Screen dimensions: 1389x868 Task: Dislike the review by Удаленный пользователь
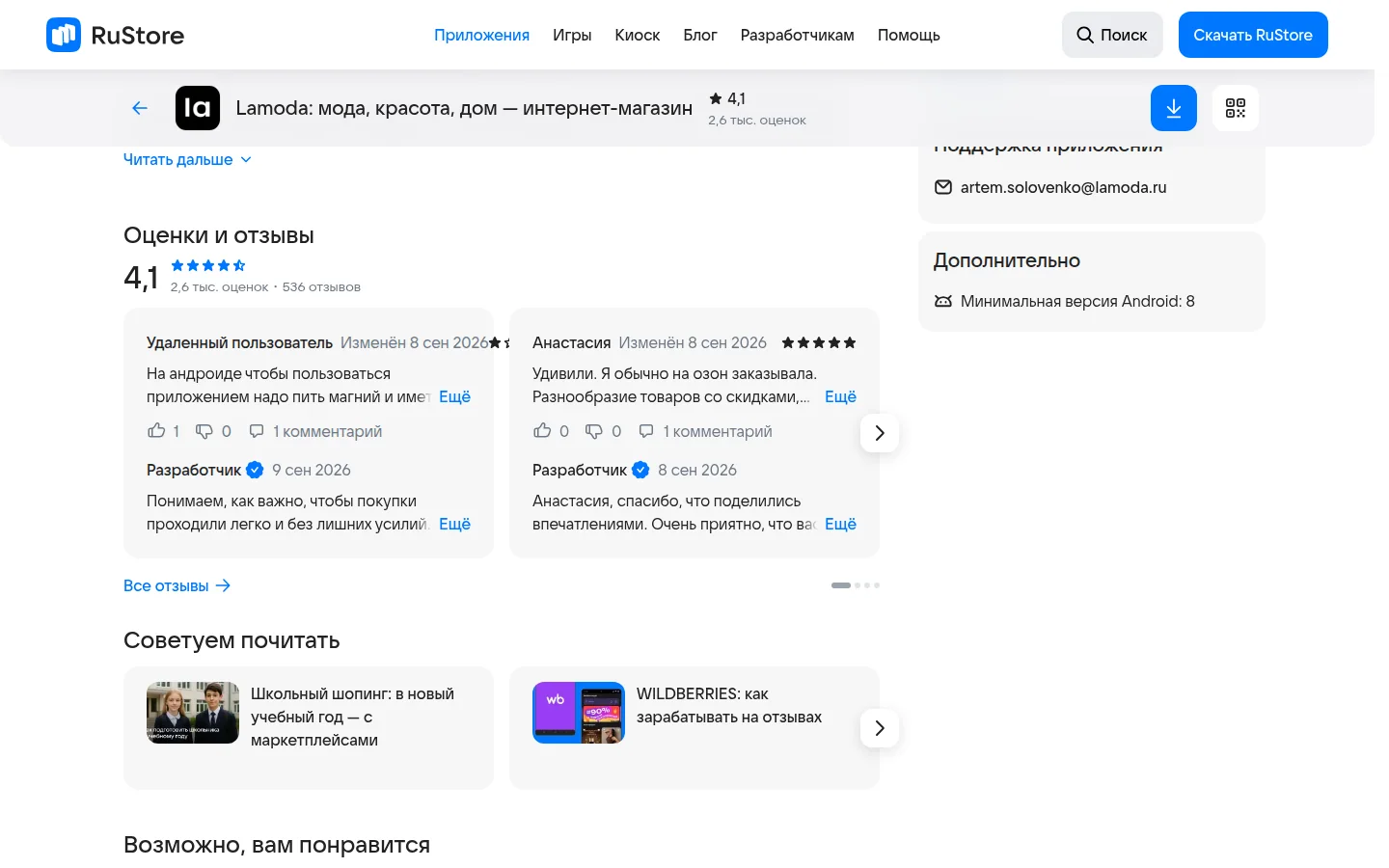pos(204,431)
